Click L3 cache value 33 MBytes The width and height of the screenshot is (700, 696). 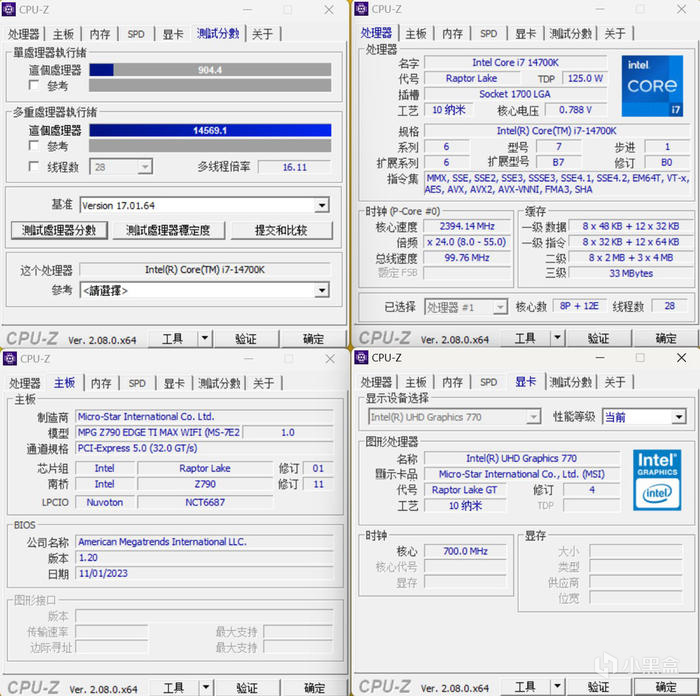631,273
